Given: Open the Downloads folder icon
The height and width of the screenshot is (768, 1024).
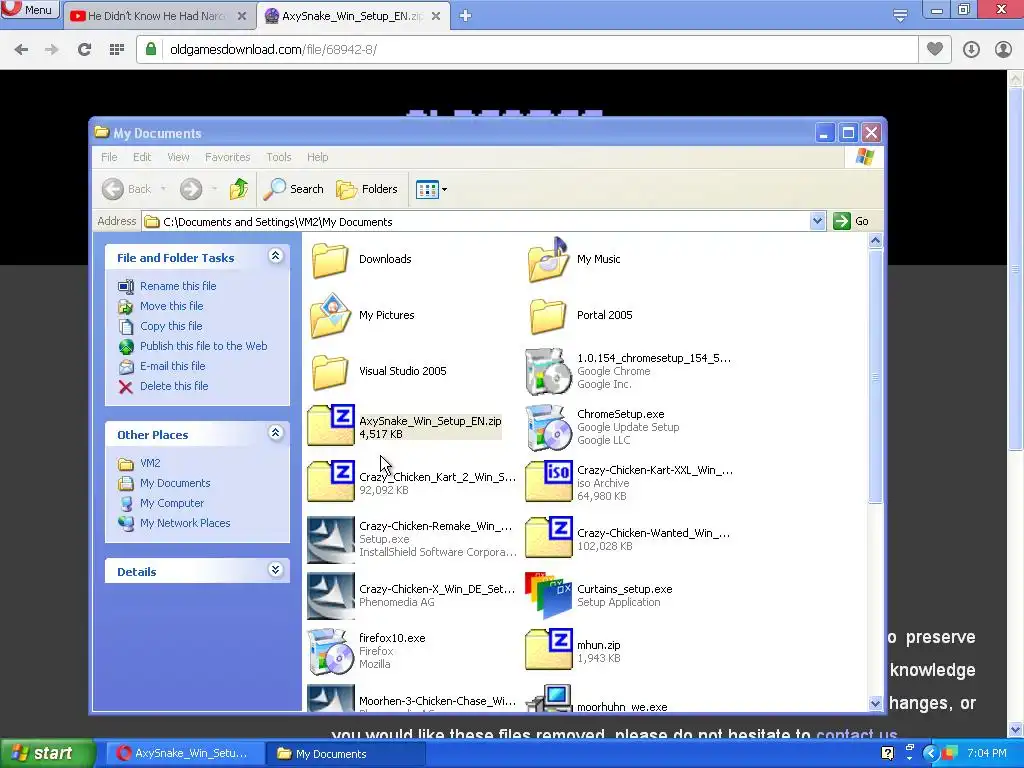Looking at the screenshot, I should click(330, 259).
